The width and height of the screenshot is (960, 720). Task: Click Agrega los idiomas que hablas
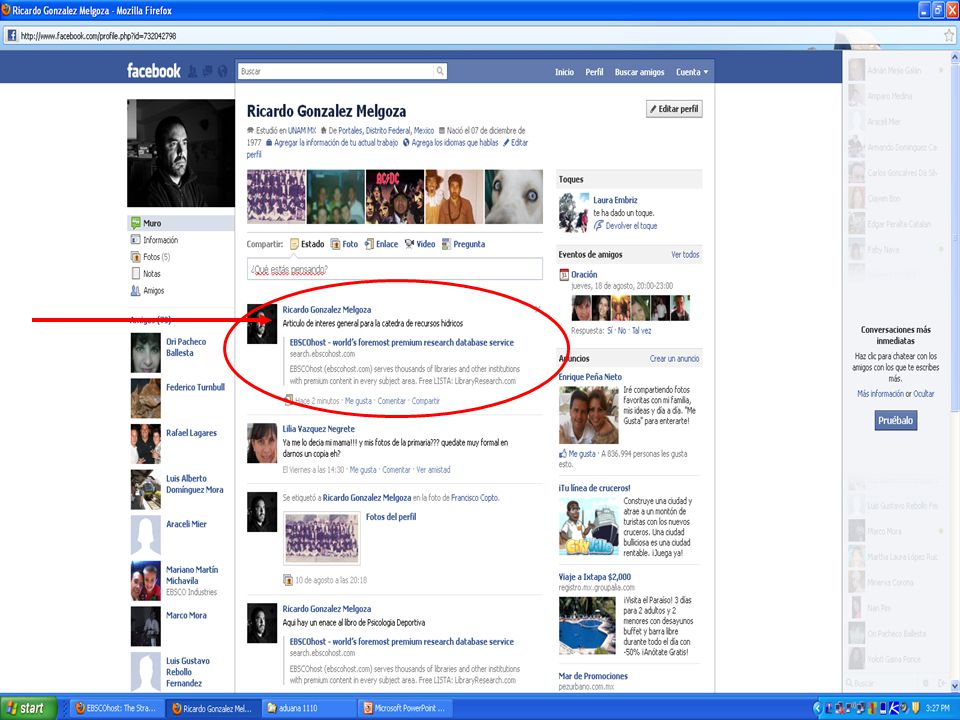[454, 142]
